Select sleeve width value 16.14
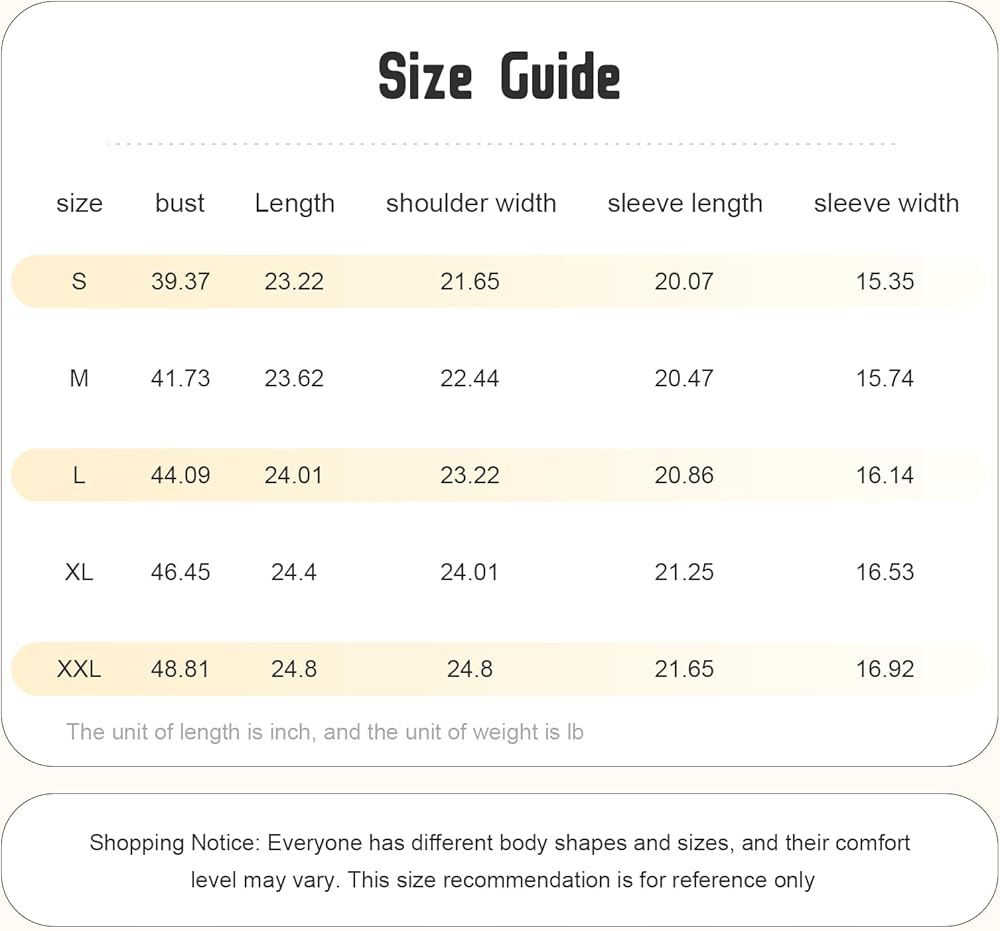The image size is (1000, 931). [885, 475]
